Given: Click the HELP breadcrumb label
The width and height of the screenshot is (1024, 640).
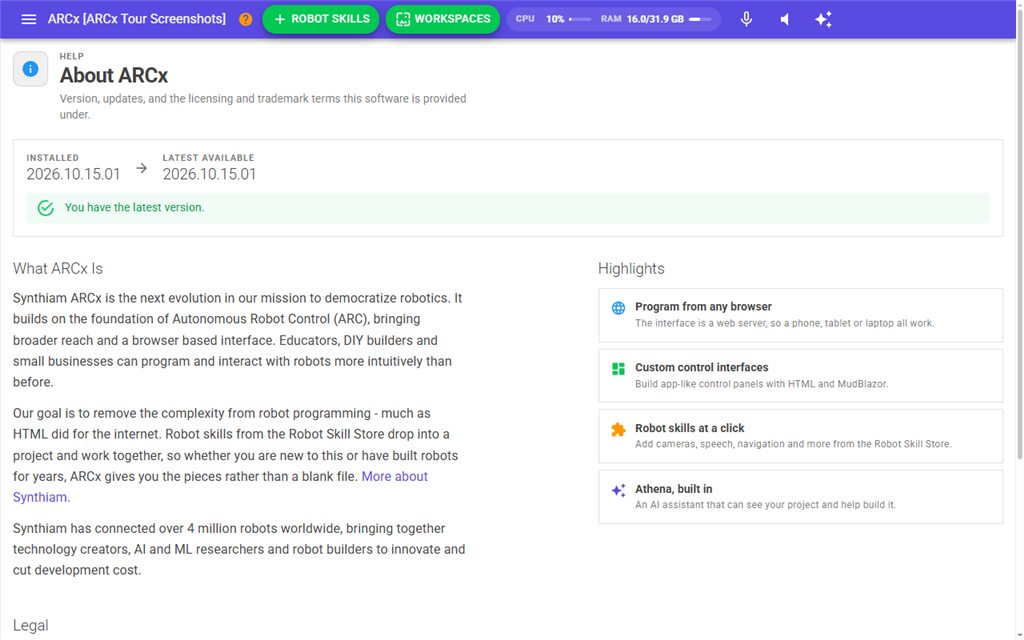Looking at the screenshot, I should pyautogui.click(x=72, y=56).
